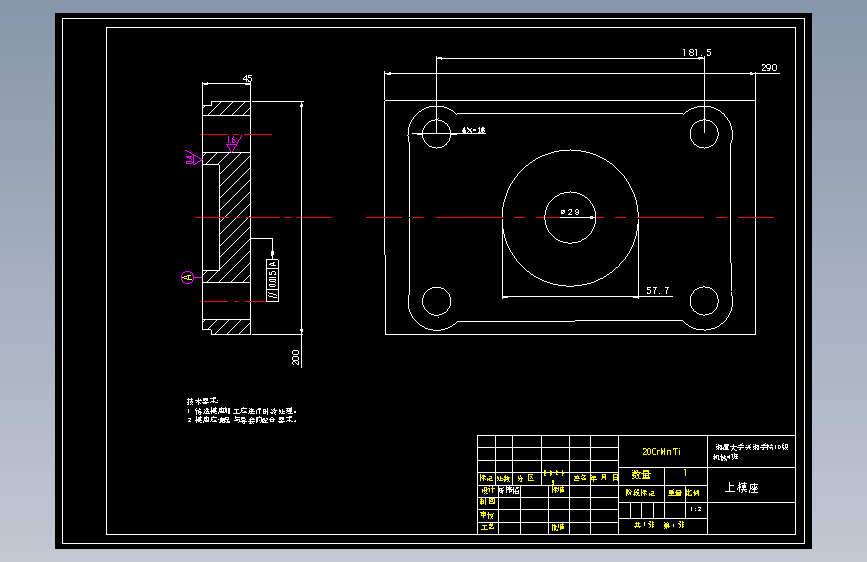The width and height of the screenshot is (867, 562).
Task: Click the 年月日 date header
Action: (604, 478)
